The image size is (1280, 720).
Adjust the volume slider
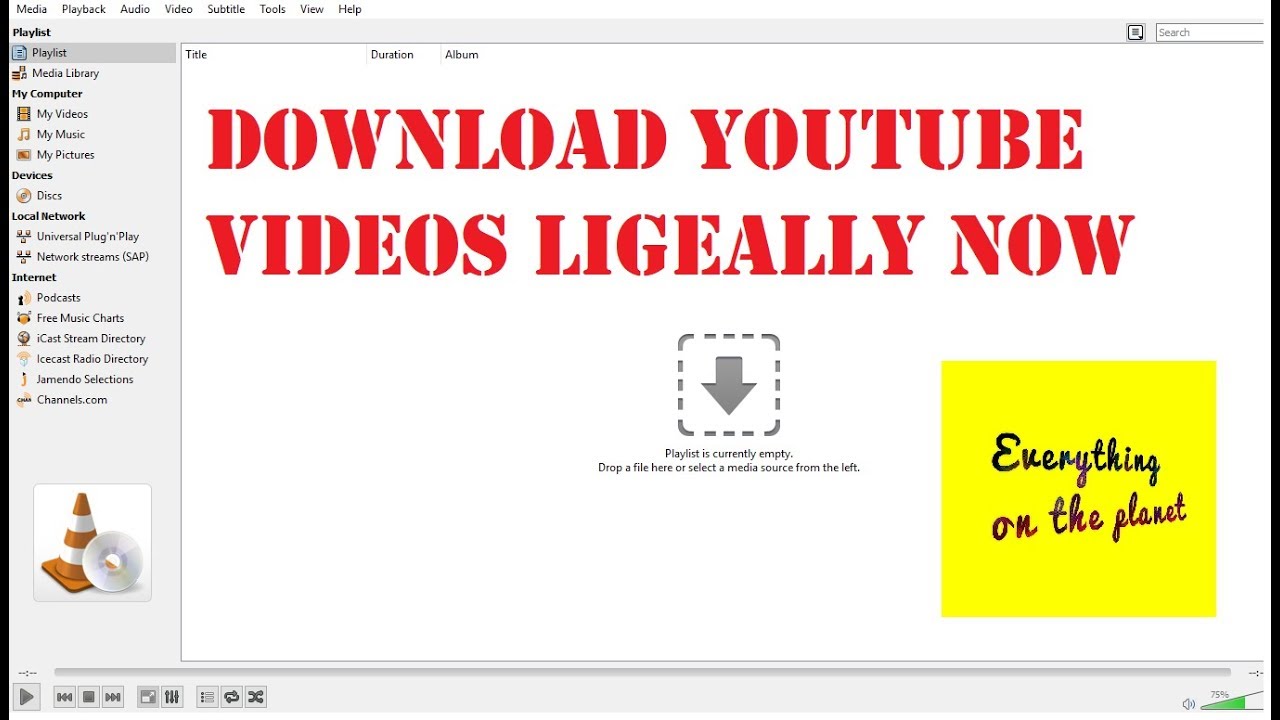pyautogui.click(x=1231, y=700)
